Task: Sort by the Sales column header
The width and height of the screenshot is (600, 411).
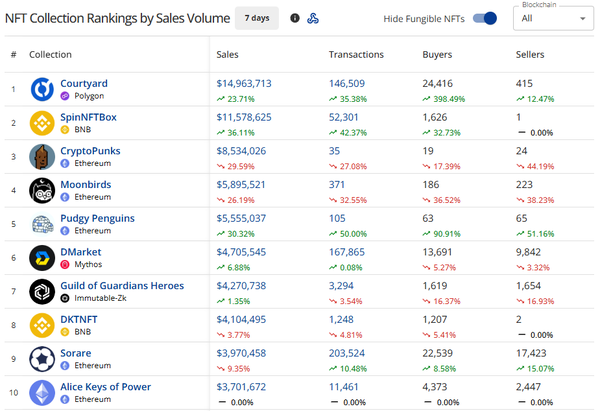Action: [x=227, y=54]
